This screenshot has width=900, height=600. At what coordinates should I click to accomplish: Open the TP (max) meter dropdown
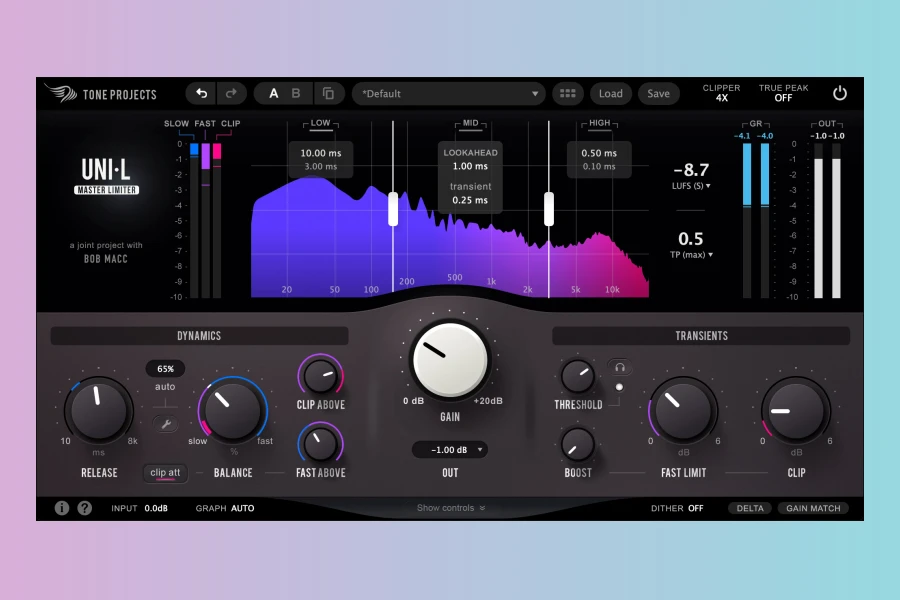pyautogui.click(x=691, y=255)
